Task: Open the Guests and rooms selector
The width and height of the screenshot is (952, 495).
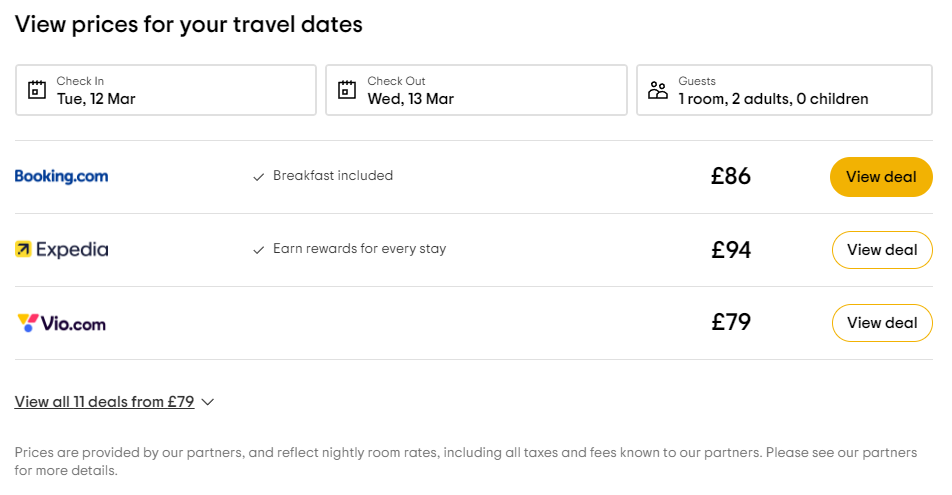Action: tap(784, 90)
